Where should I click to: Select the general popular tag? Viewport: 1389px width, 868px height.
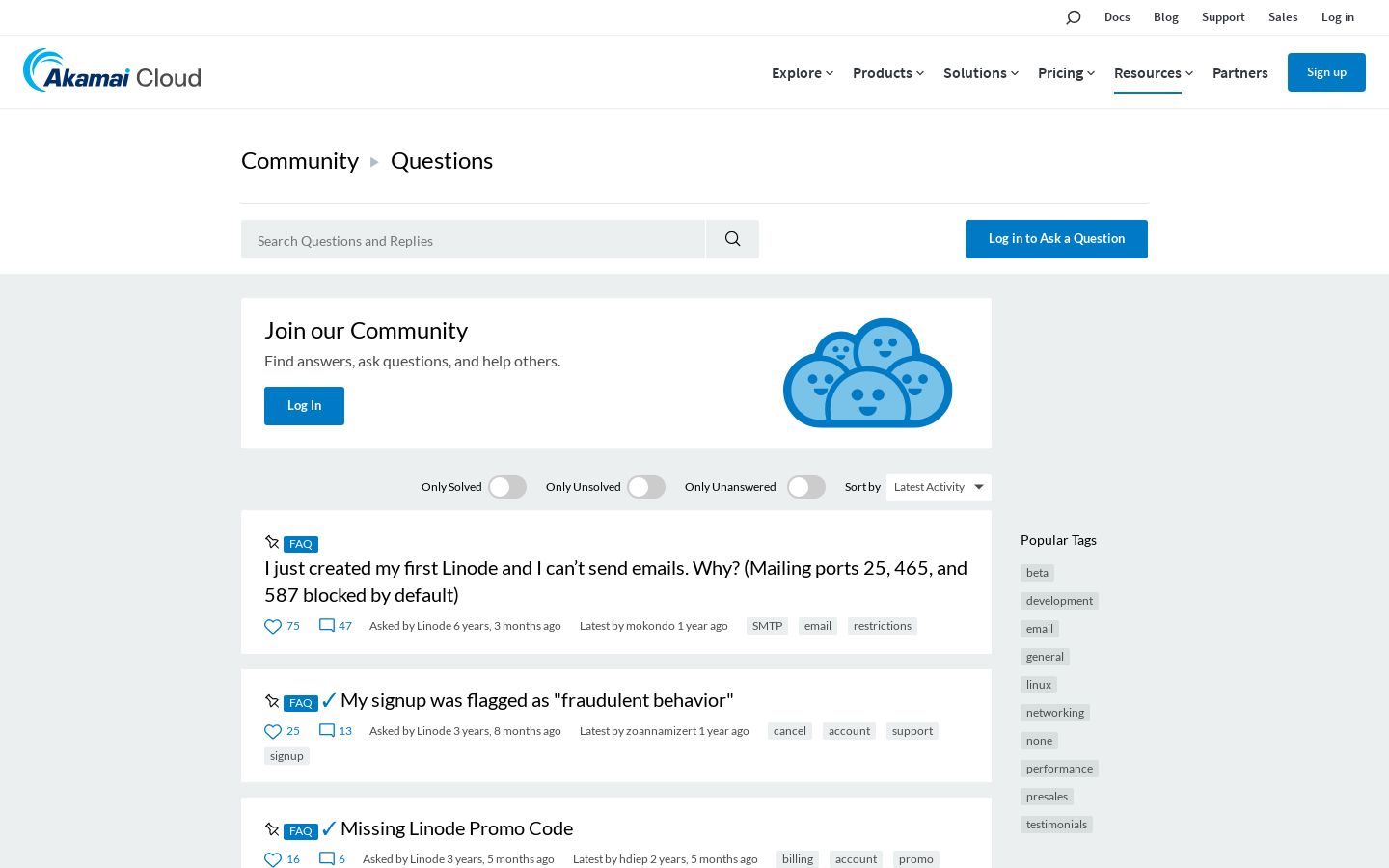click(x=1045, y=657)
